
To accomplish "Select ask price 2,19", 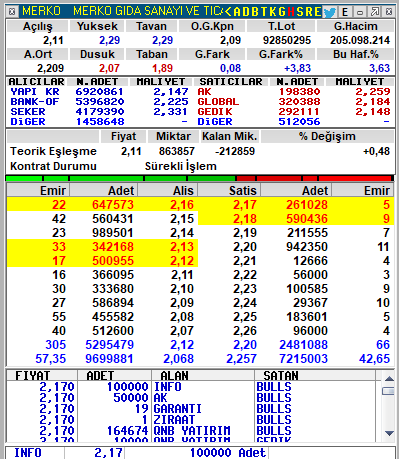I will [x=245, y=233].
